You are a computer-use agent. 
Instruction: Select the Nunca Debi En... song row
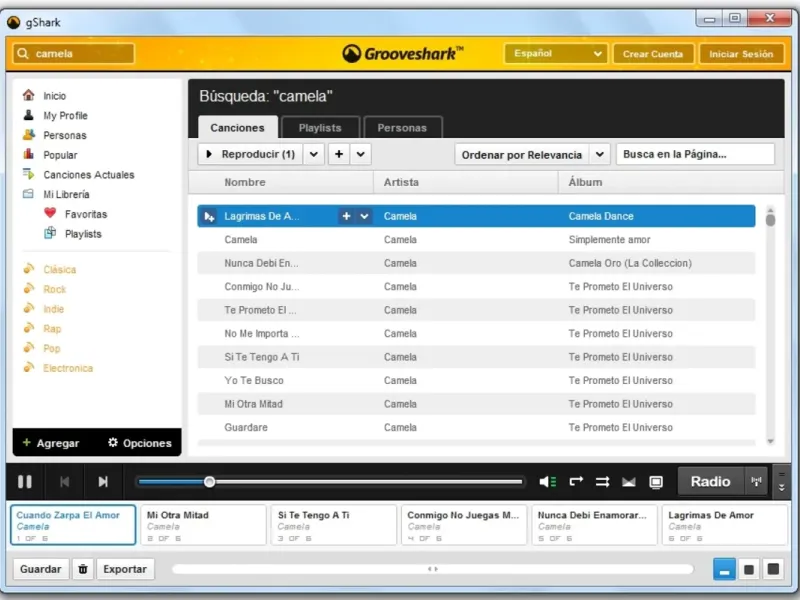(x=476, y=263)
